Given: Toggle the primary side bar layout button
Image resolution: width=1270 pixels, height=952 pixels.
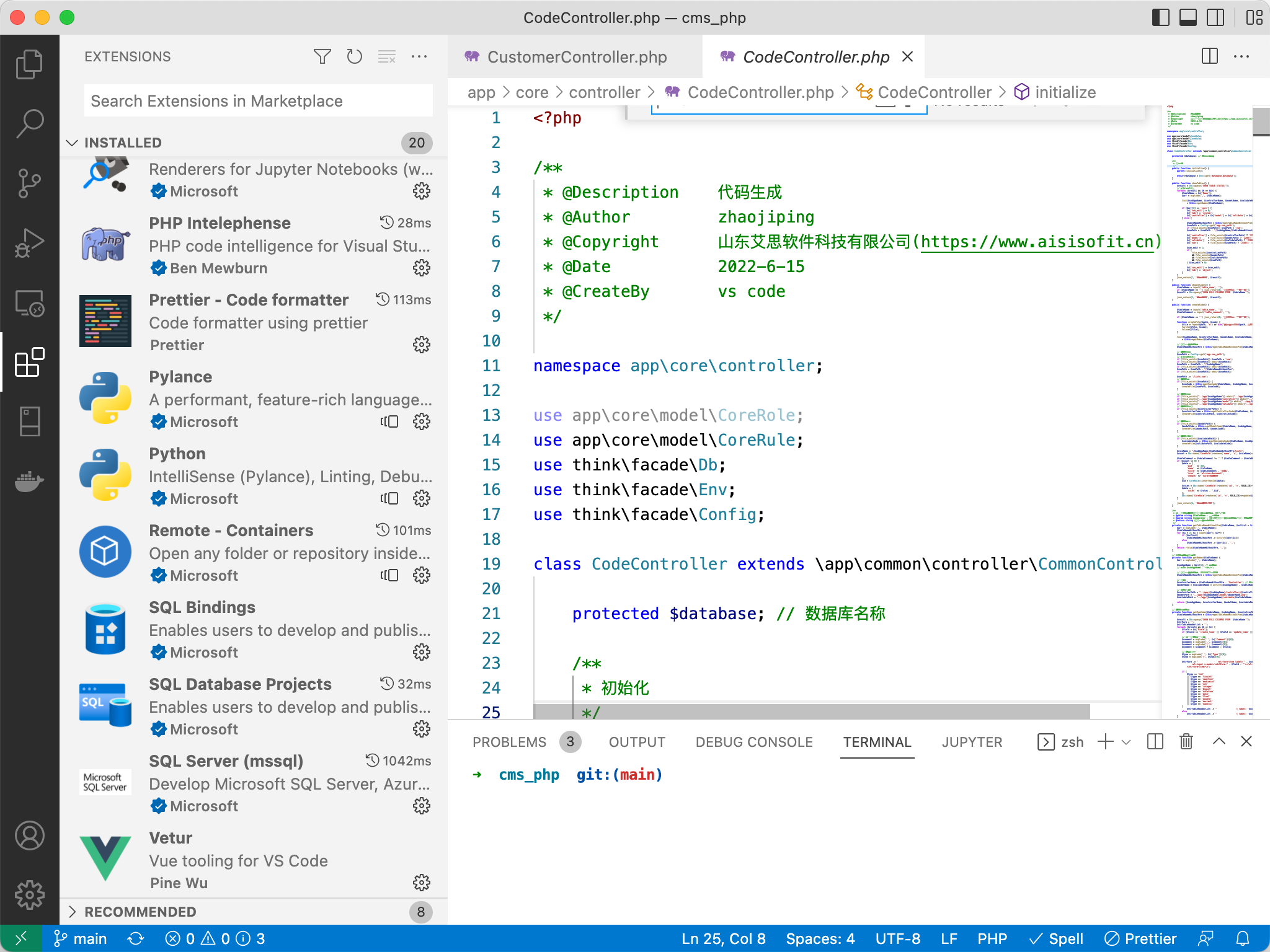Looking at the screenshot, I should [x=1160, y=17].
